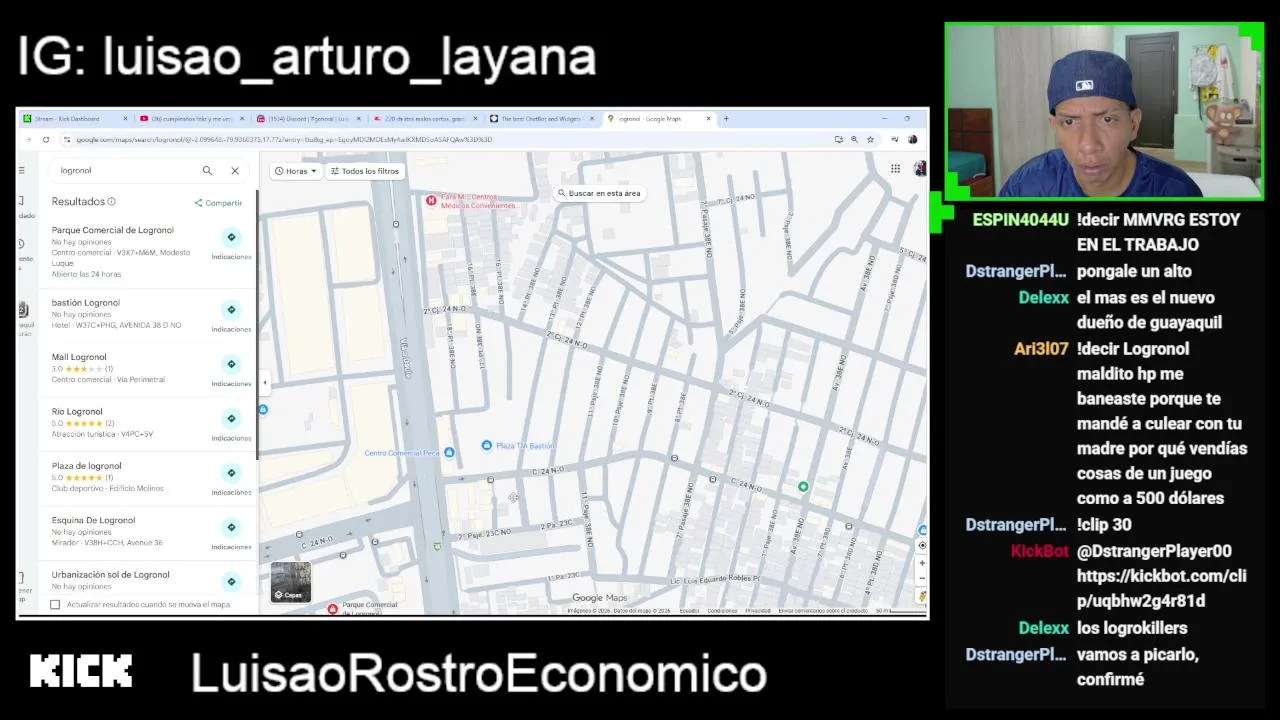Click the info icon next to Resultados
The width and height of the screenshot is (1280, 720).
click(x=111, y=201)
